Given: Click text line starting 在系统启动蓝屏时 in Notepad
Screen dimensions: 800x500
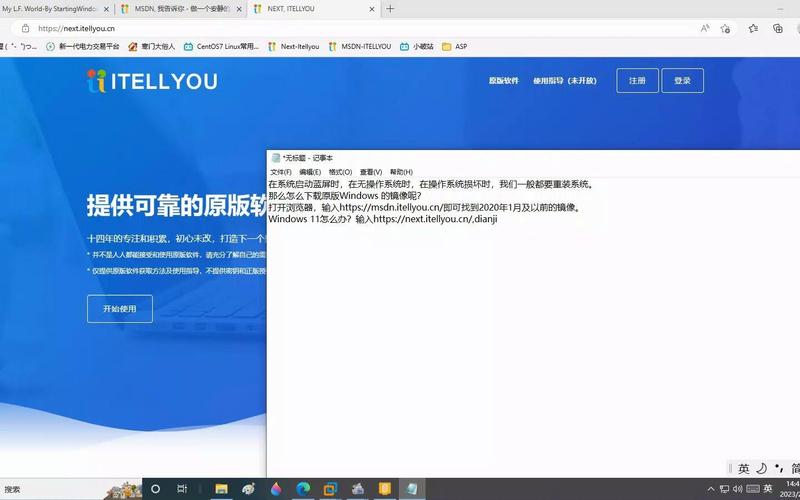Looking at the screenshot, I should coord(432,184).
